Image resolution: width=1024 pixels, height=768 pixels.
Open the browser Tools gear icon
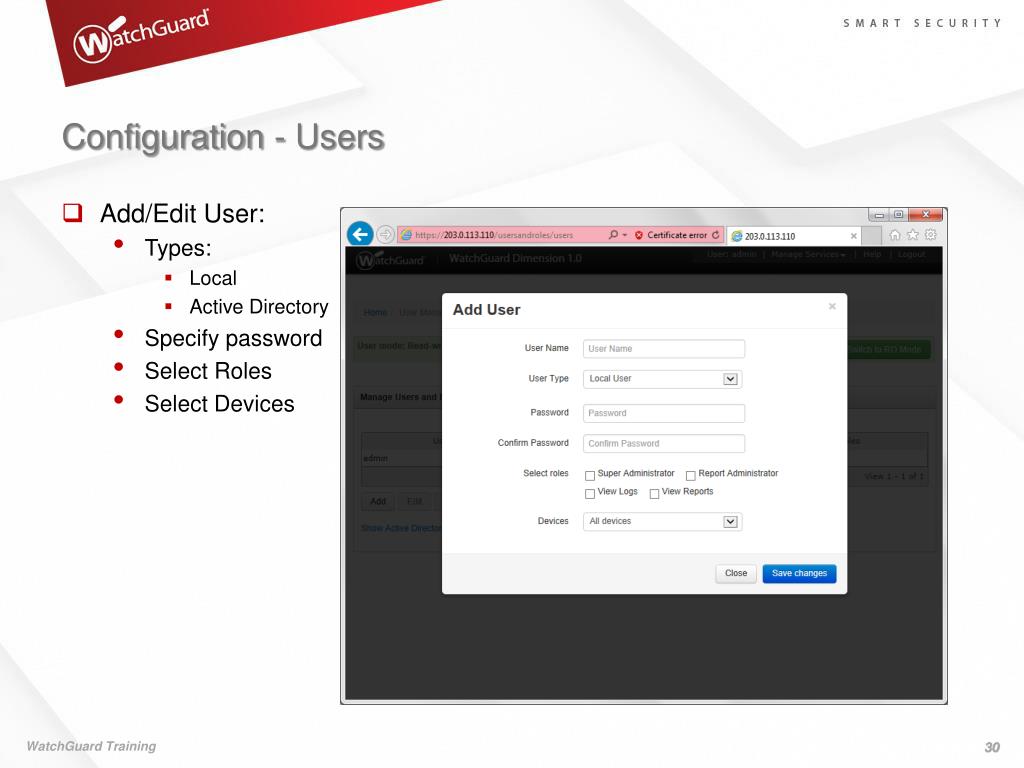pyautogui.click(x=931, y=234)
